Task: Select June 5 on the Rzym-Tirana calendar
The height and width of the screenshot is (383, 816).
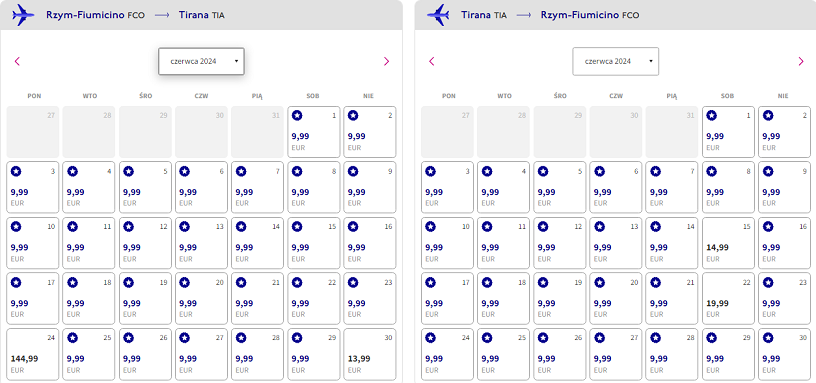Action: click(x=145, y=187)
